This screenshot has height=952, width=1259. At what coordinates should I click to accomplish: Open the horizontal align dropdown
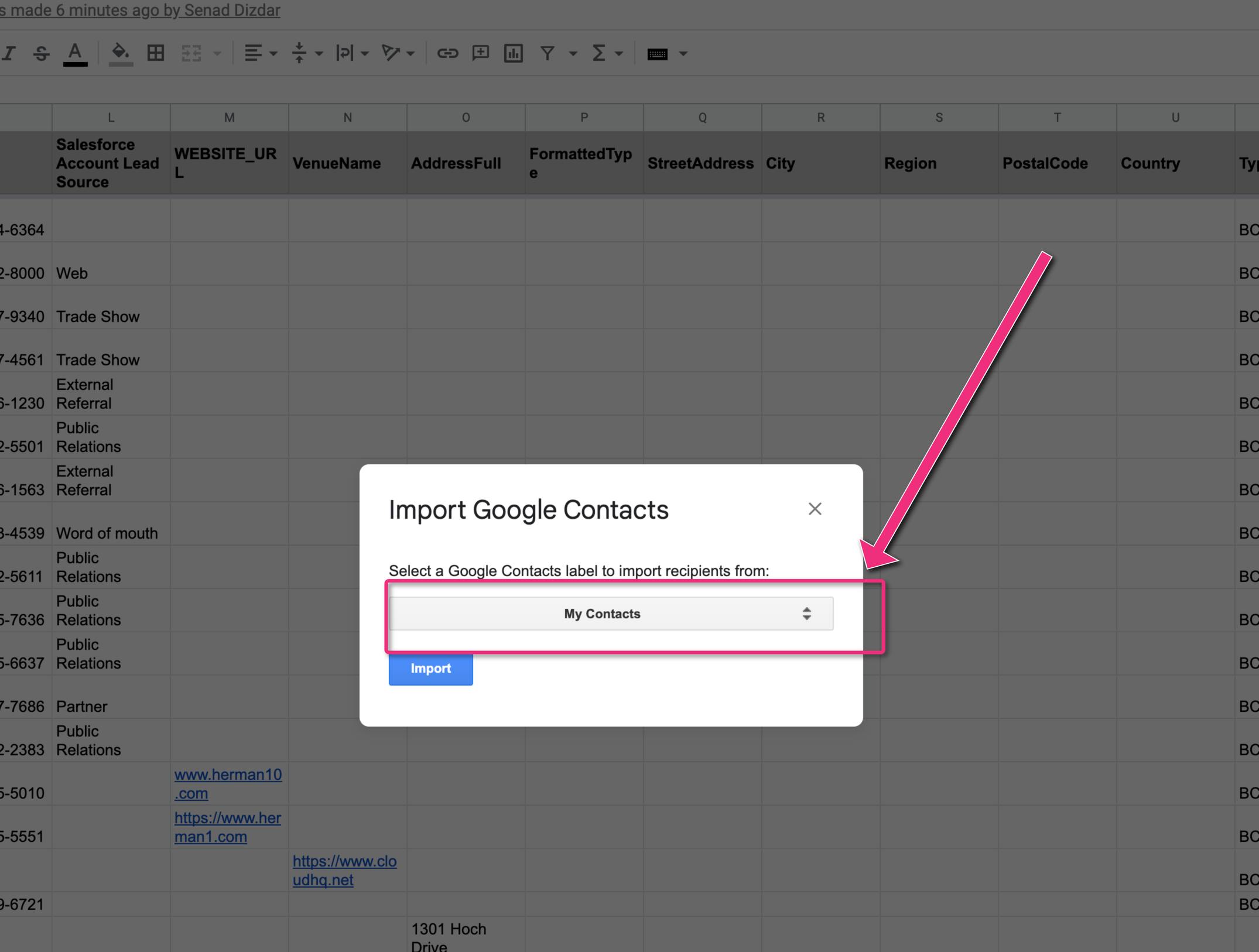pyautogui.click(x=261, y=53)
